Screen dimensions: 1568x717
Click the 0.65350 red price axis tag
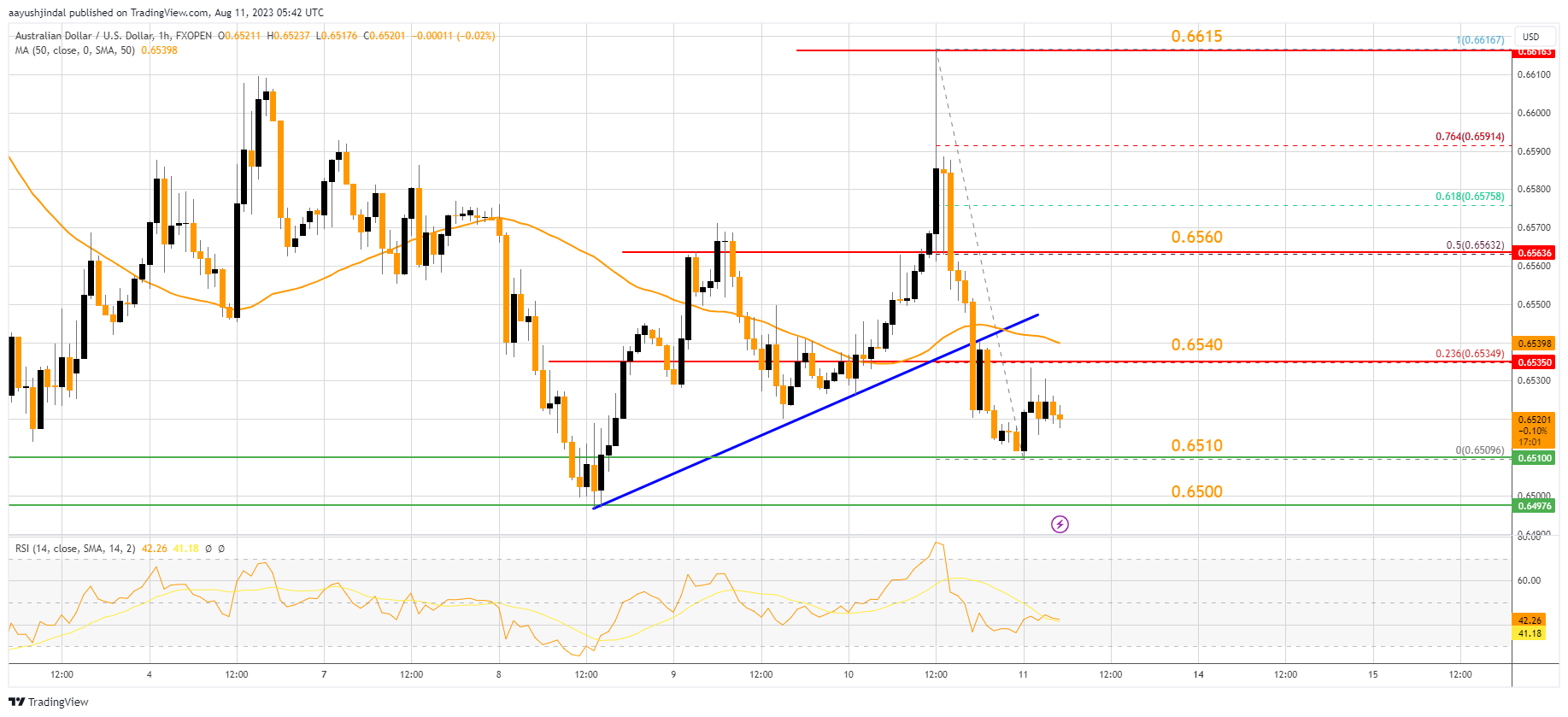(1534, 362)
